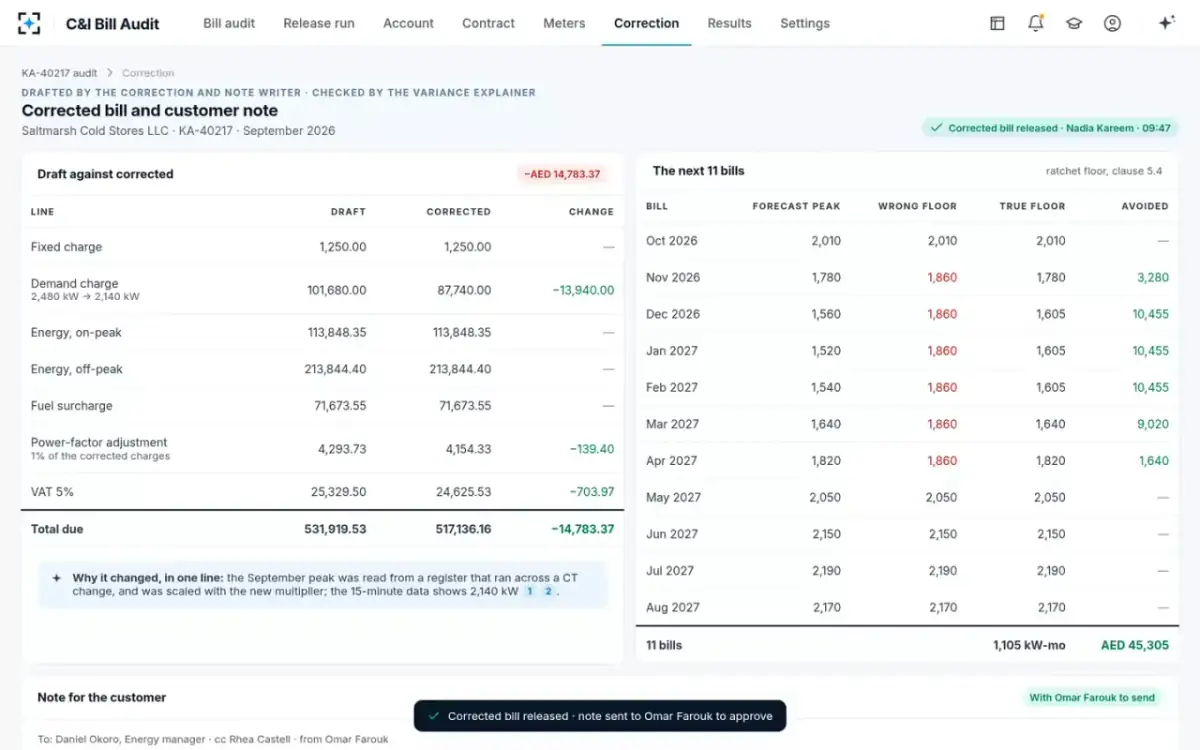Viewport: 1200px width, 750px height.
Task: Open the sparkle AI assistant icon
Action: click(x=1166, y=23)
